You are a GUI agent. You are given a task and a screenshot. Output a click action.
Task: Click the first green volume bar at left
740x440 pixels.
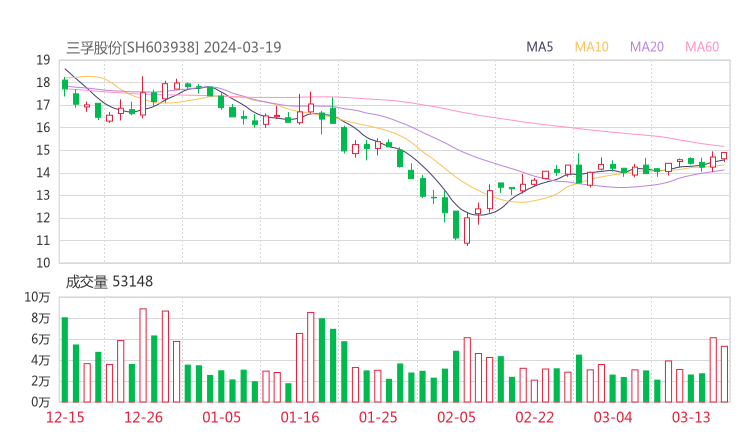pos(64,359)
